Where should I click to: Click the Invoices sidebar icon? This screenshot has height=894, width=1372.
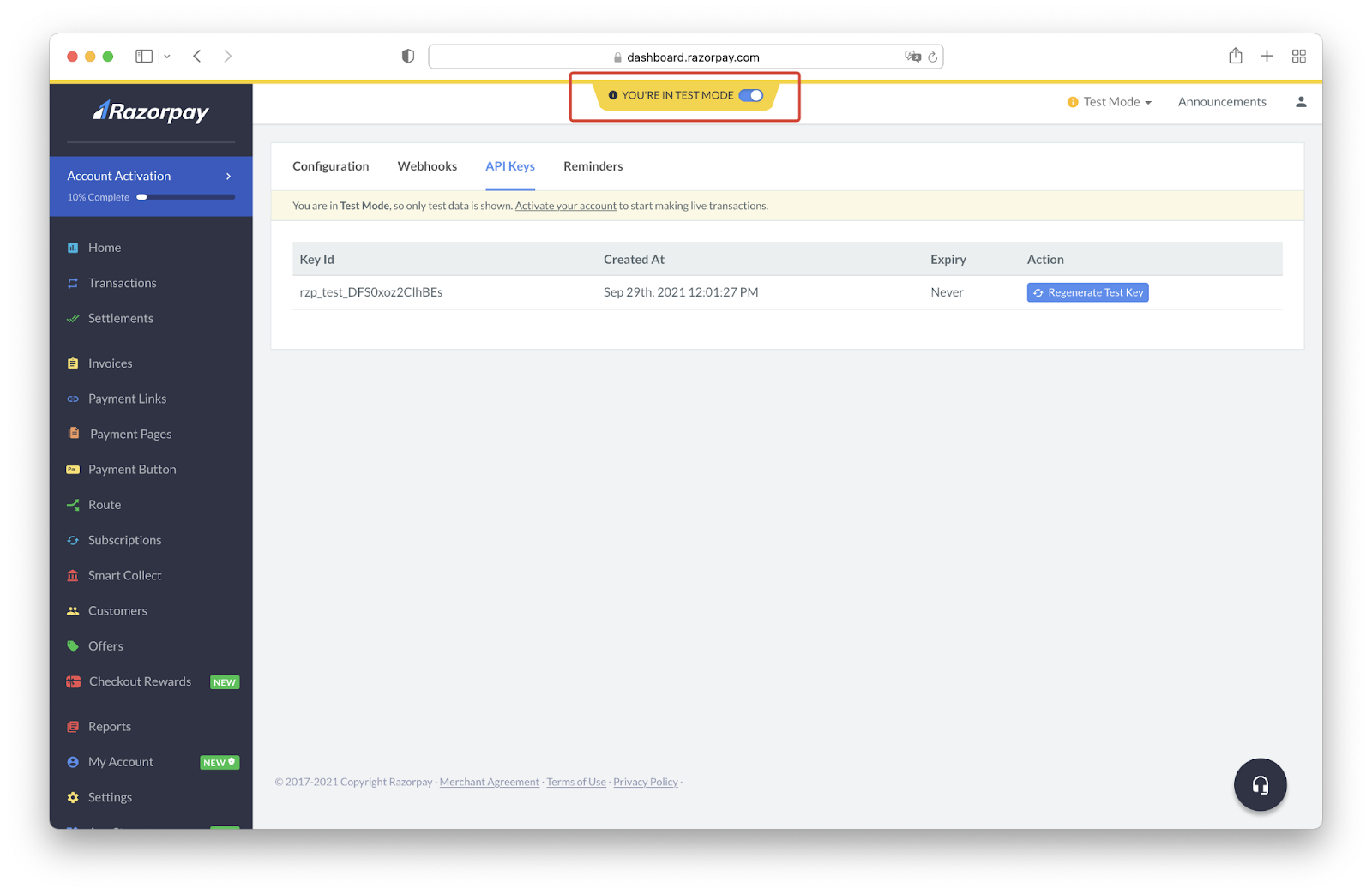[73, 363]
